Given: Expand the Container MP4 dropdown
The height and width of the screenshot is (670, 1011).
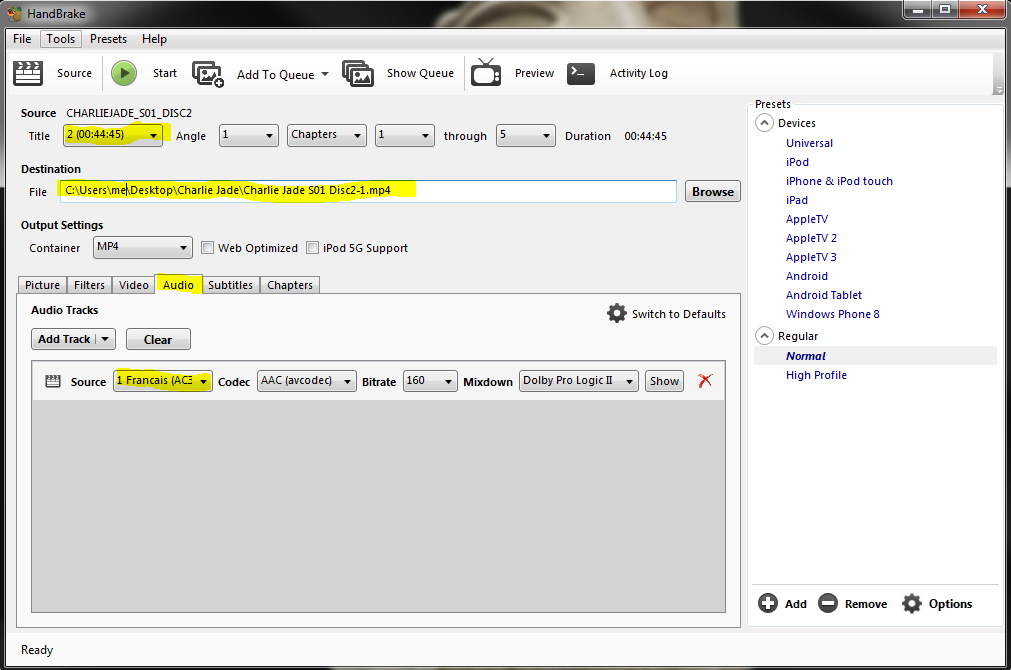Looking at the screenshot, I should [x=143, y=247].
